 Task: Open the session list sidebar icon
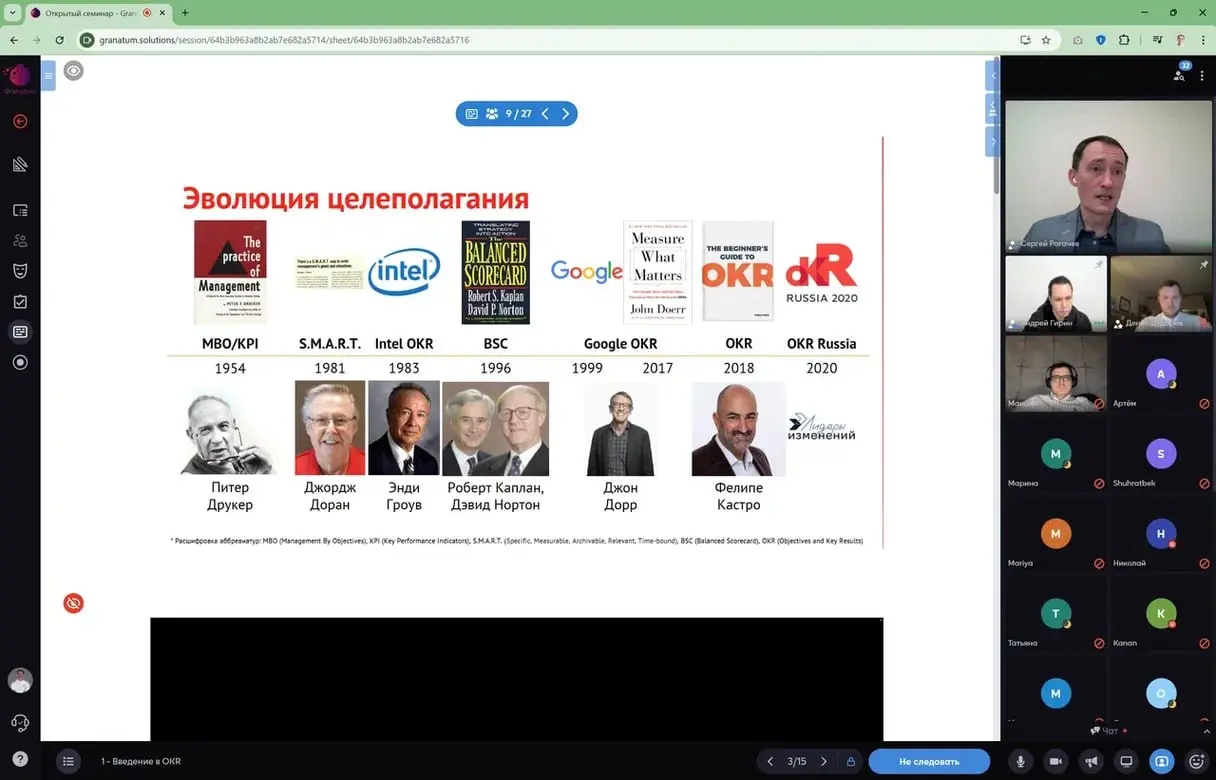pos(20,209)
